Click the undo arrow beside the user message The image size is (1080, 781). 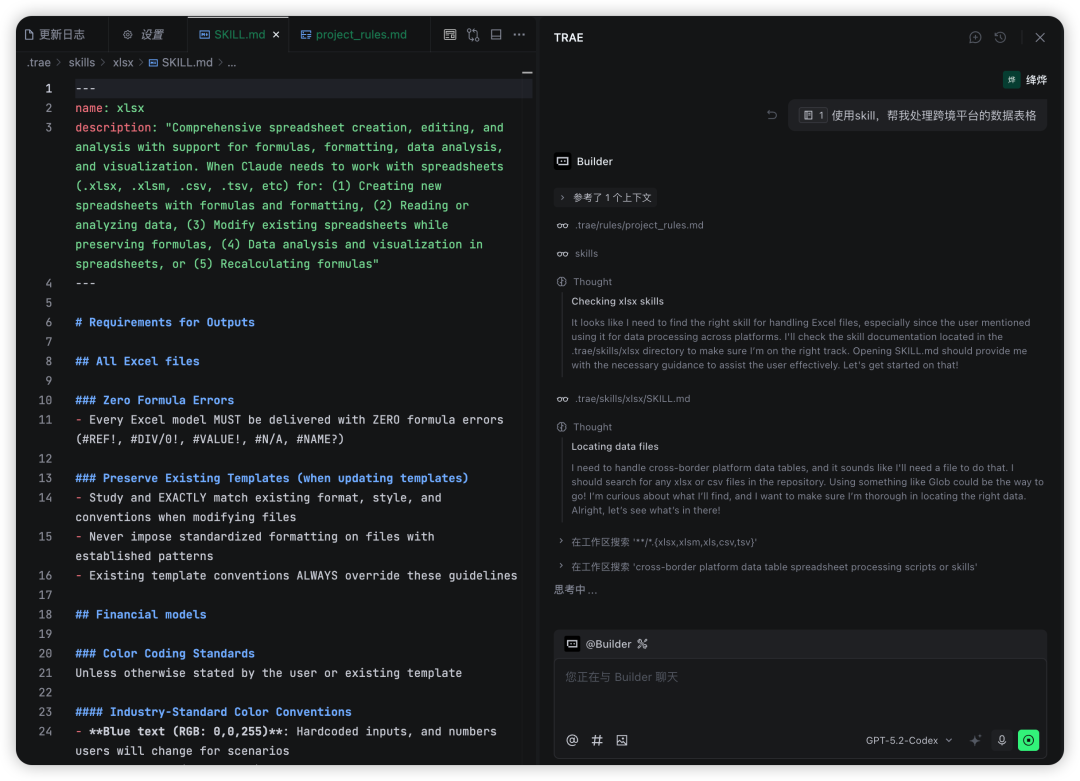click(772, 115)
